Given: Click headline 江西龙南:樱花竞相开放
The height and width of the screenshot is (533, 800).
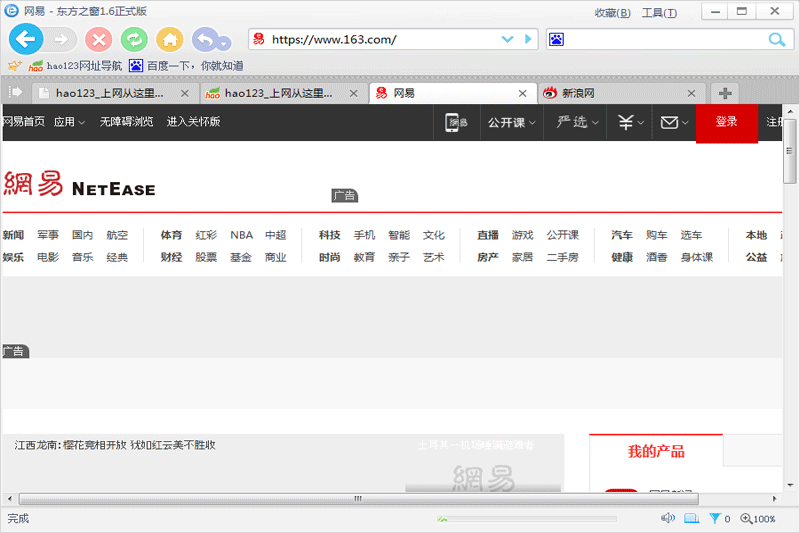Looking at the screenshot, I should [x=115, y=445].
